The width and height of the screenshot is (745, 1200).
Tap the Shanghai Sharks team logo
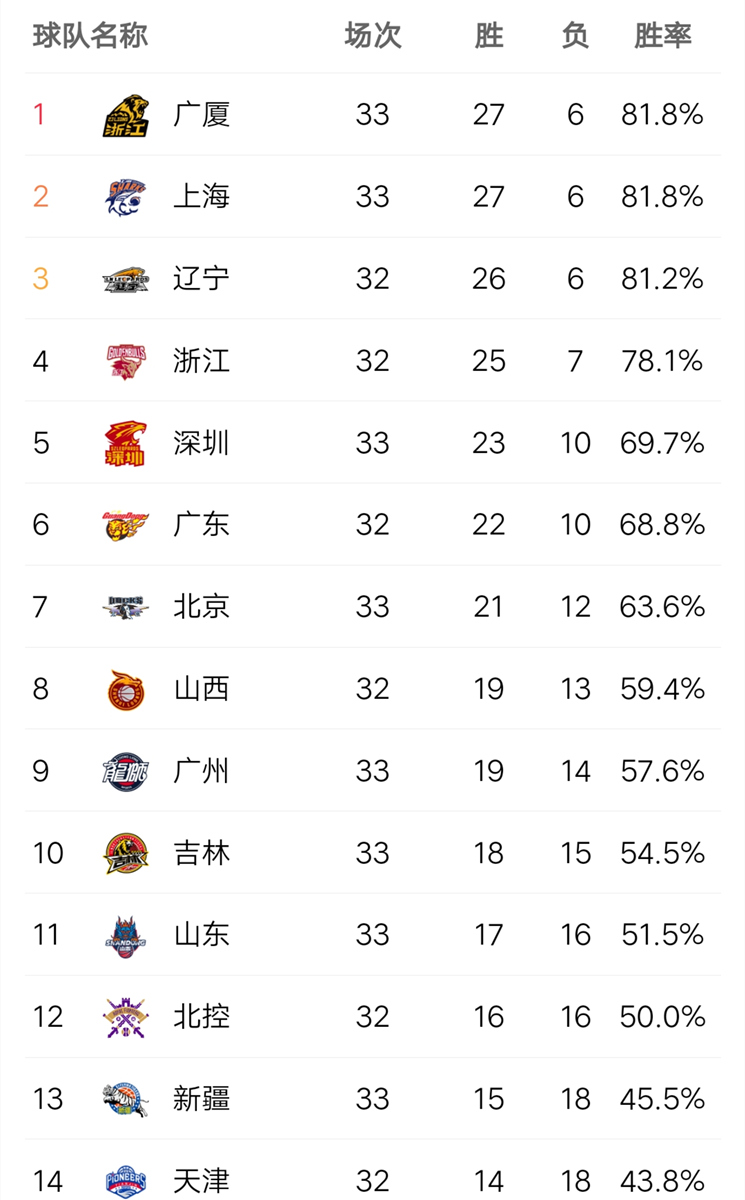coord(127,197)
